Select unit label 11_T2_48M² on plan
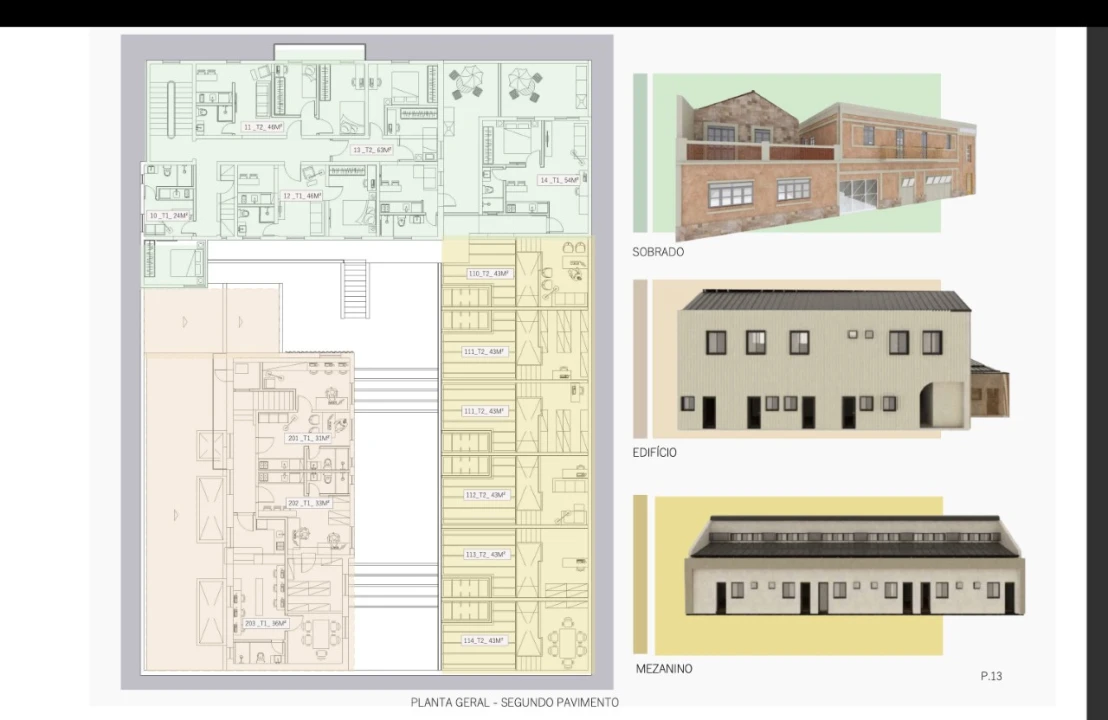The height and width of the screenshot is (720, 1108). tap(263, 128)
